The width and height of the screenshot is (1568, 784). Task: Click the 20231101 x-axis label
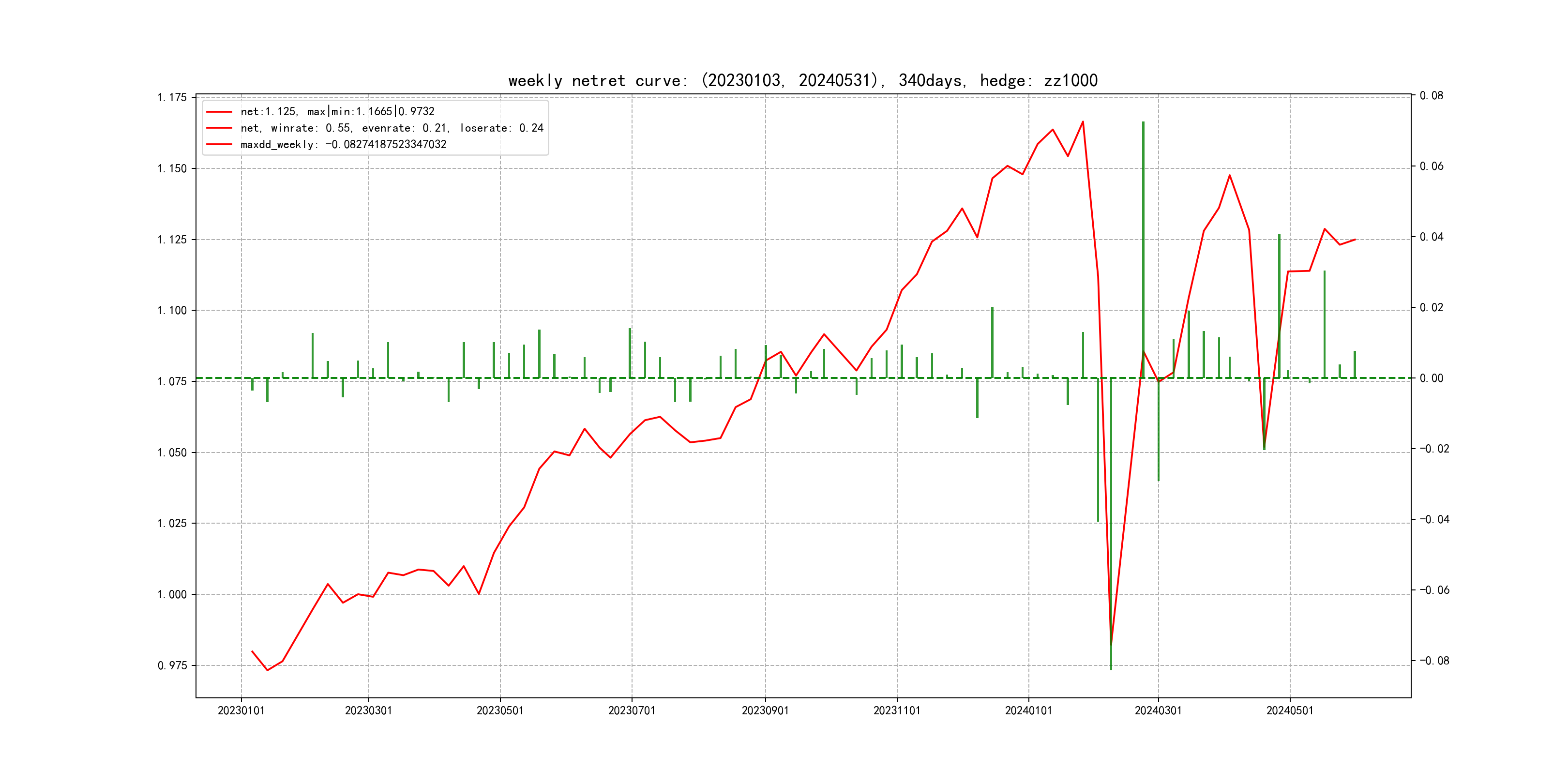tap(897, 710)
